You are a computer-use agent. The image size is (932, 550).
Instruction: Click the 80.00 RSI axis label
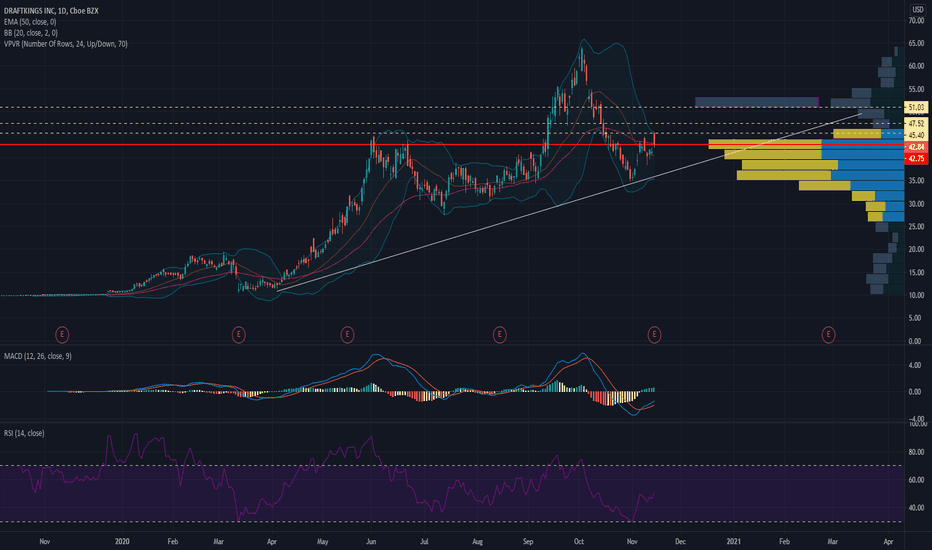click(916, 452)
